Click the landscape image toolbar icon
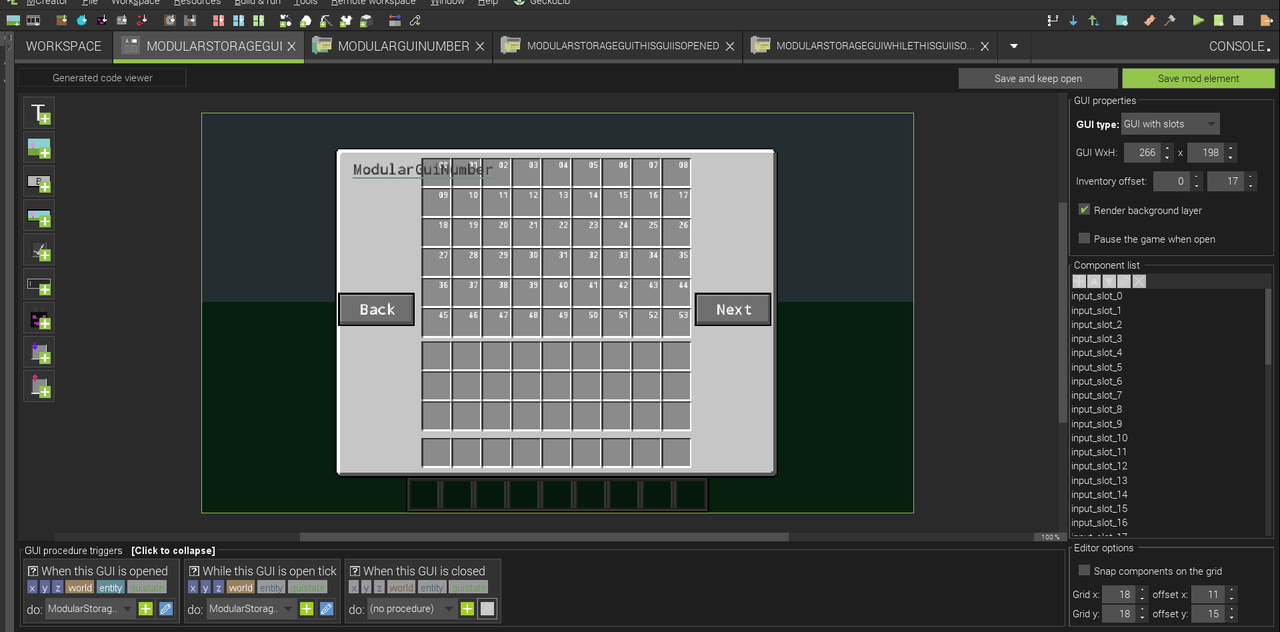 13,20
